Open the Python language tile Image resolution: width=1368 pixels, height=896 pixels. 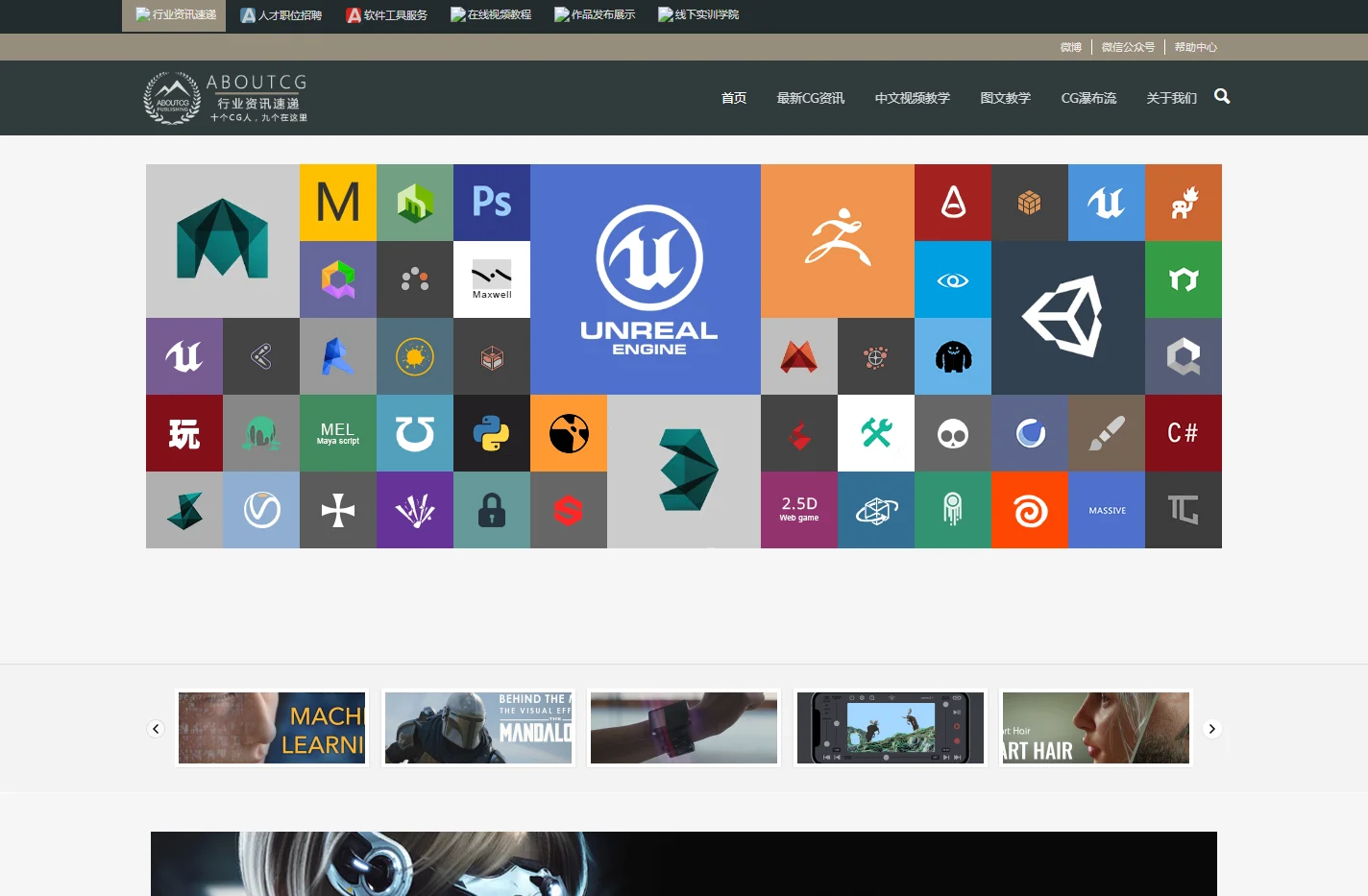(x=492, y=433)
